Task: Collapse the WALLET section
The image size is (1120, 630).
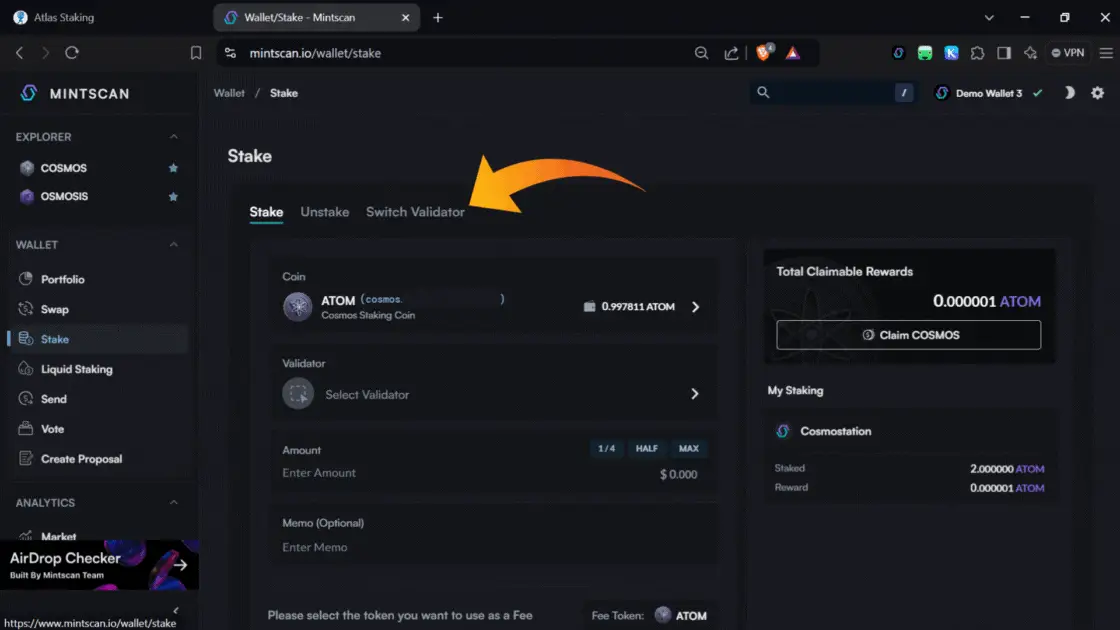Action: (x=173, y=245)
